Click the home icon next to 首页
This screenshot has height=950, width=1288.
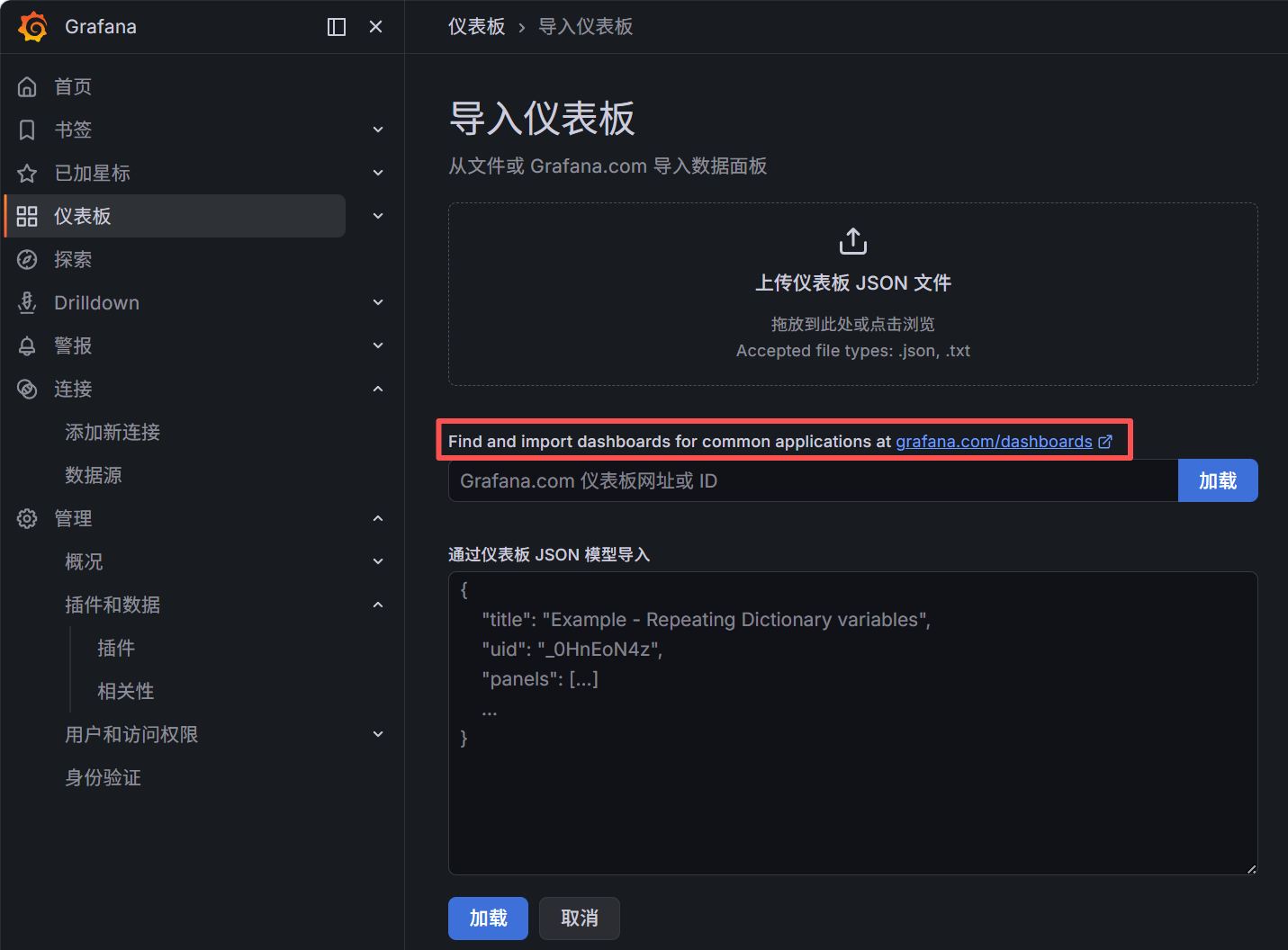tap(27, 86)
